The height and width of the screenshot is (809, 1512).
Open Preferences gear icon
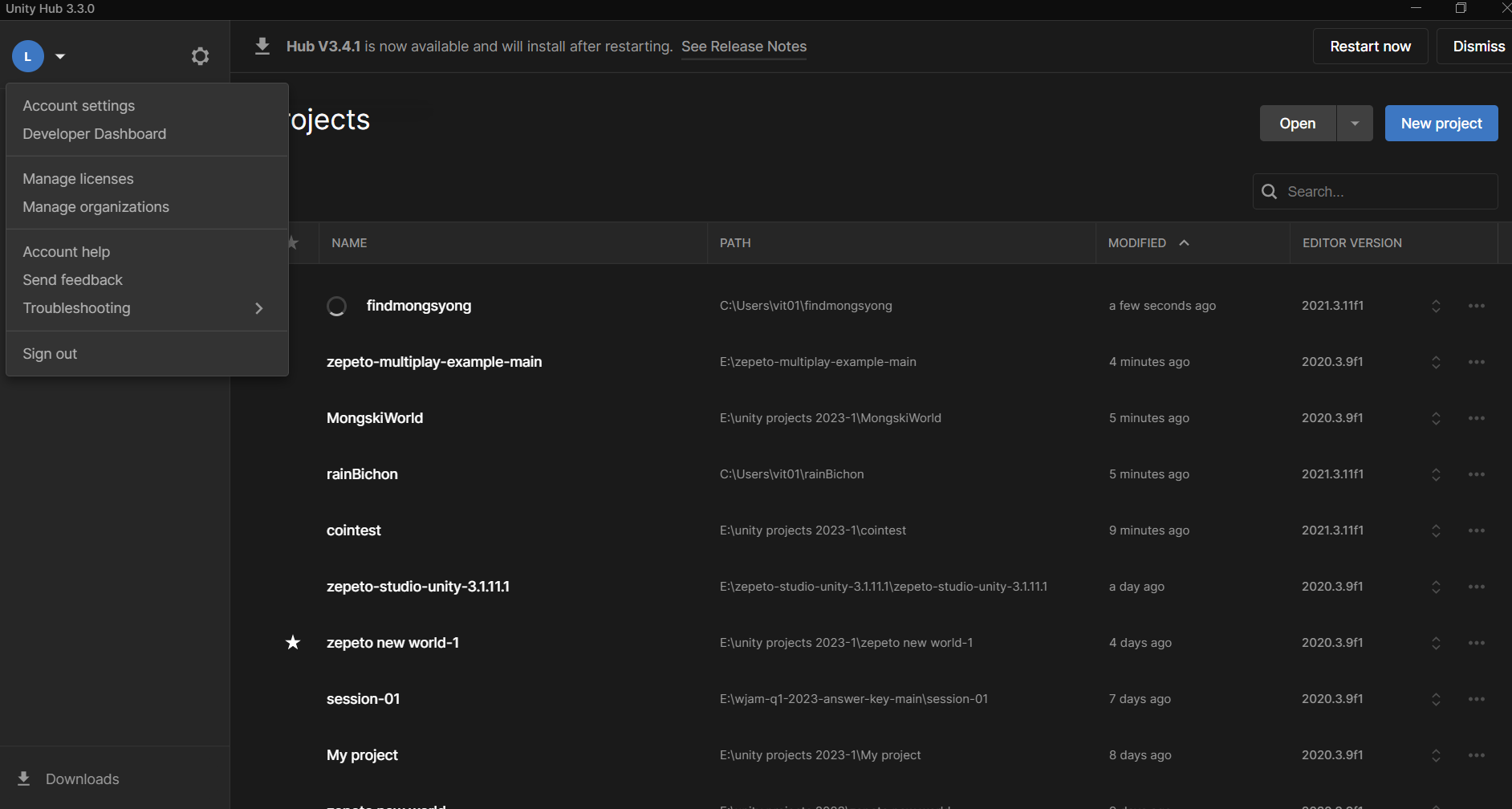[x=201, y=56]
